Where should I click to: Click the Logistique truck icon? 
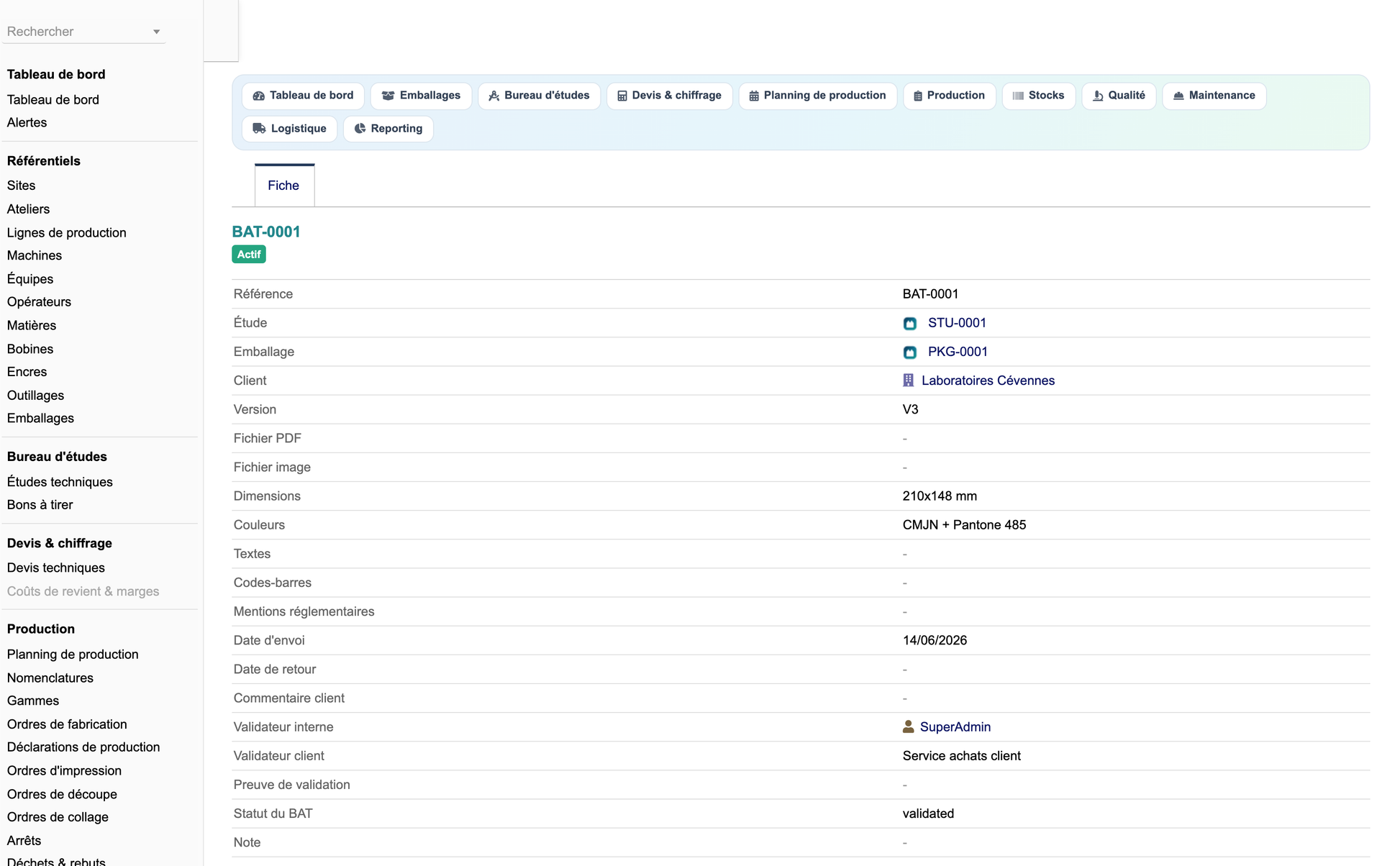click(259, 129)
